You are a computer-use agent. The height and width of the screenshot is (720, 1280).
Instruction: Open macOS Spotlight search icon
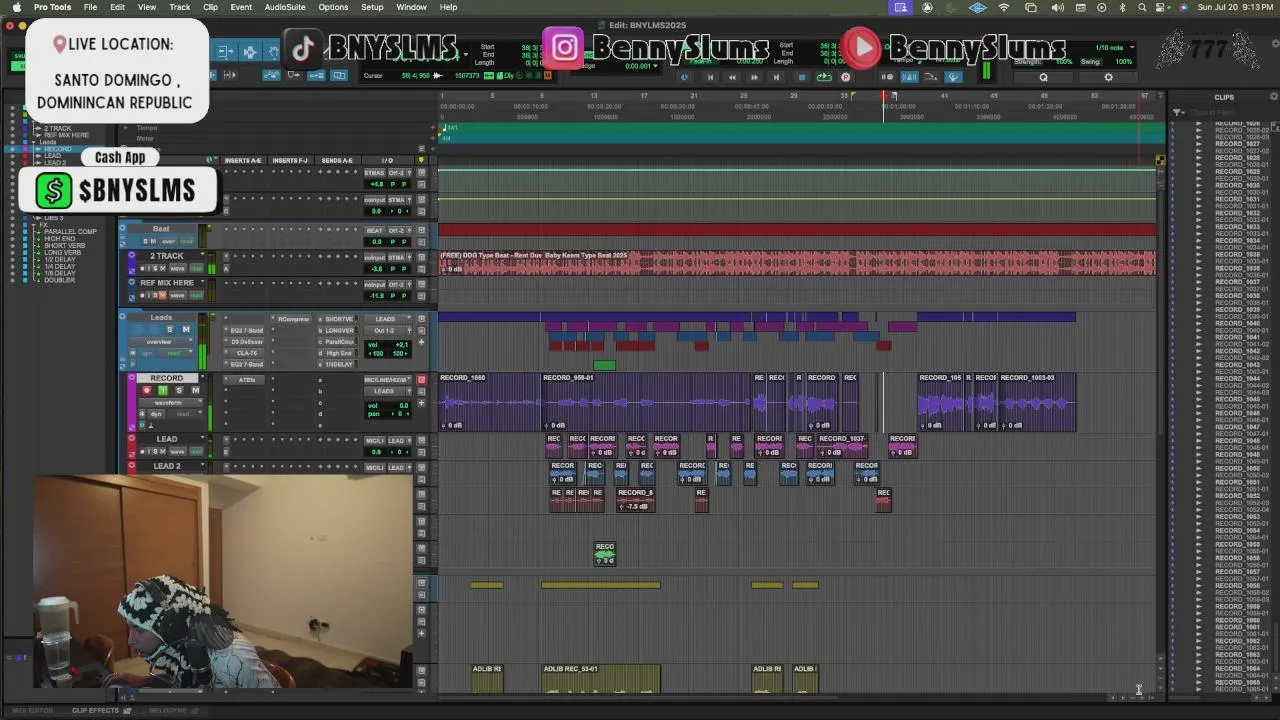tap(1143, 7)
